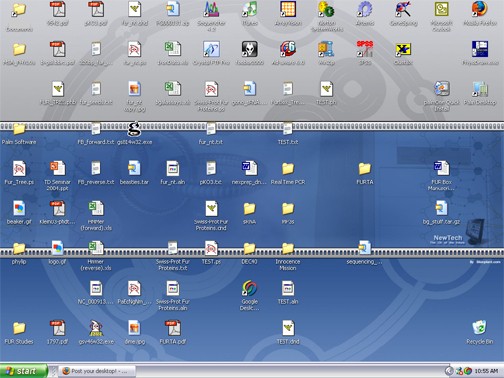Open the Artemis gear icon
Screen dimensions: 504x378
[365, 9]
